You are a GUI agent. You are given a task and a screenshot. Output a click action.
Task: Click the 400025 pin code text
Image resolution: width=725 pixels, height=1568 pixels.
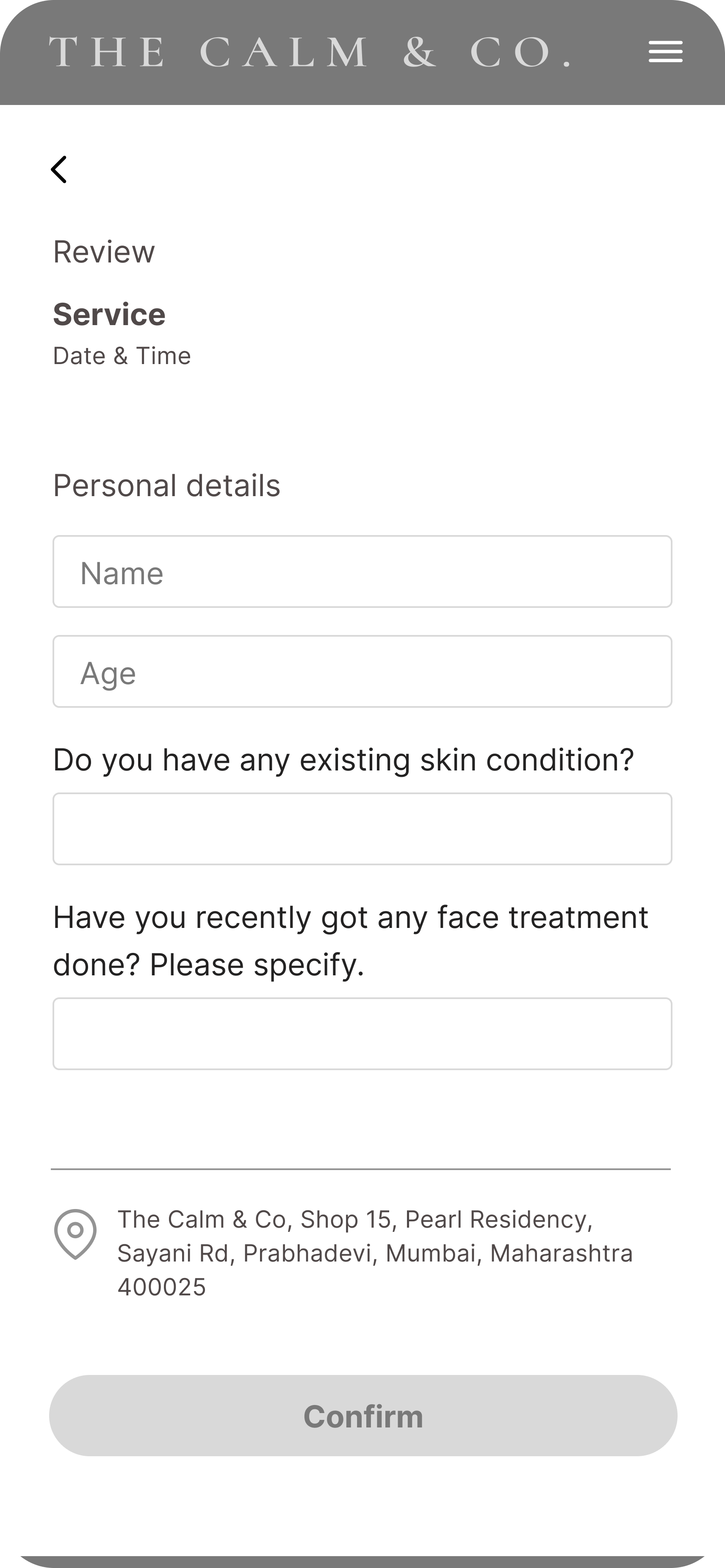pos(161,1287)
